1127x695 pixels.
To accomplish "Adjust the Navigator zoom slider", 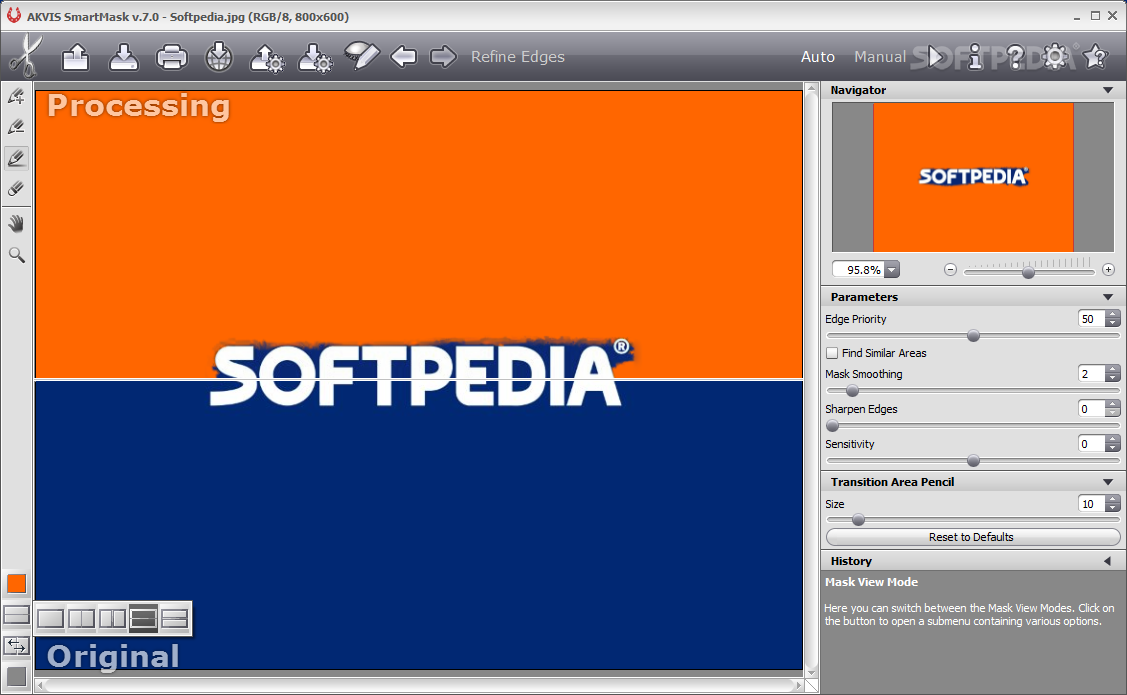I will [x=1029, y=272].
